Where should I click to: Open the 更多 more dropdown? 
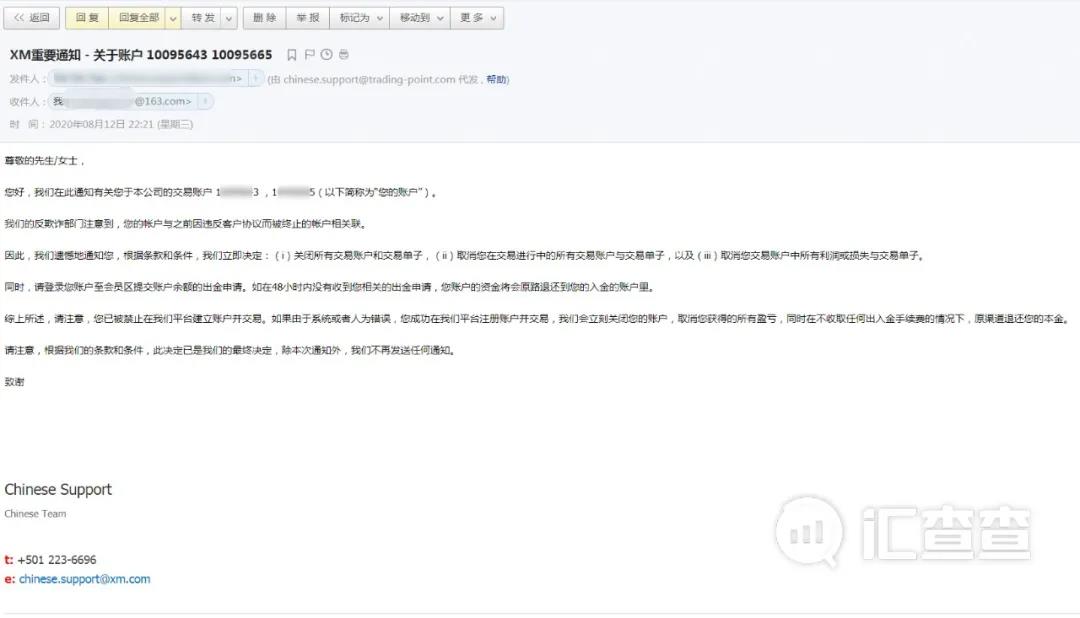[x=477, y=18]
